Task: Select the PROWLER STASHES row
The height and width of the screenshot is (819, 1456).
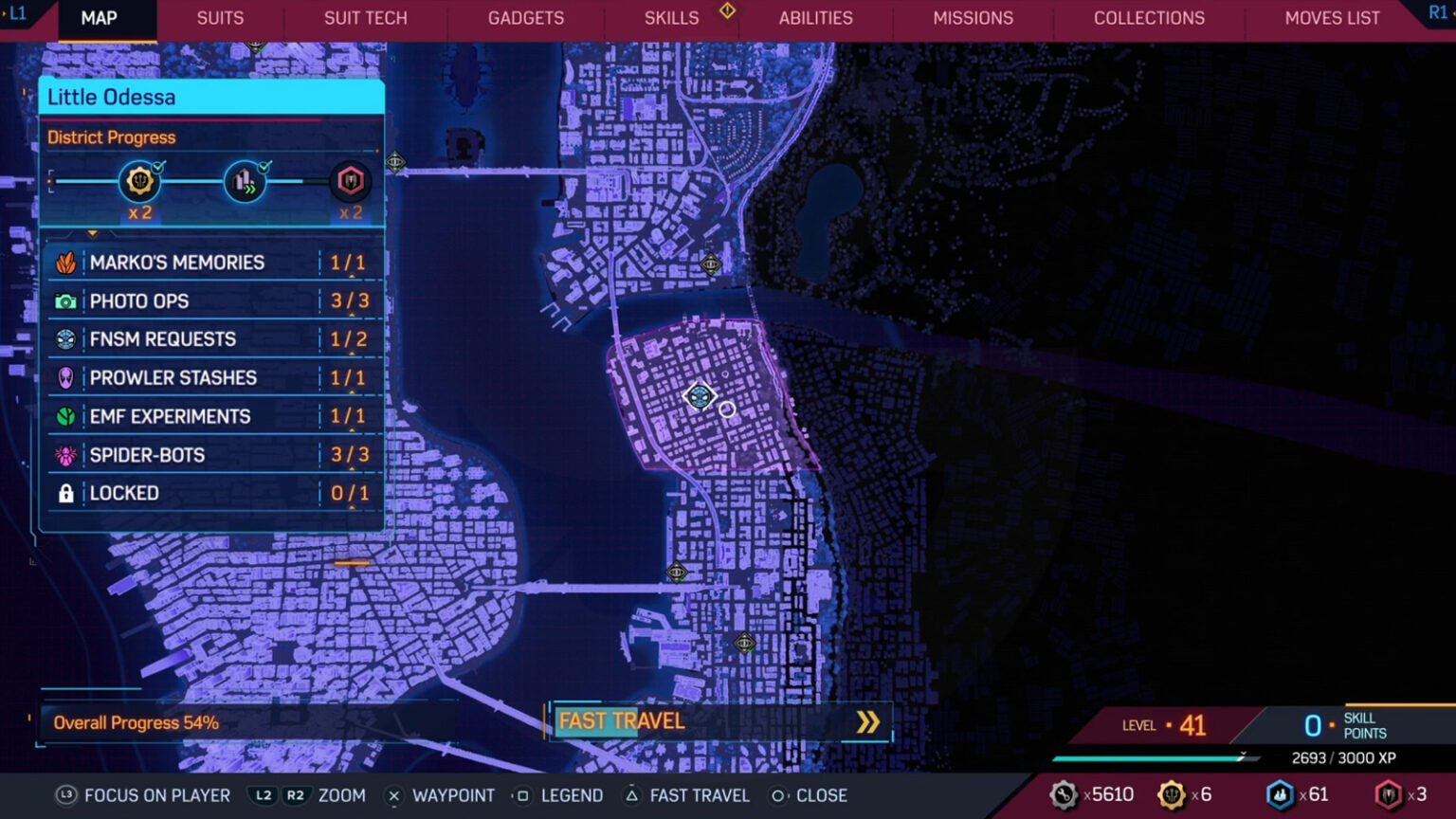Action: [x=213, y=377]
